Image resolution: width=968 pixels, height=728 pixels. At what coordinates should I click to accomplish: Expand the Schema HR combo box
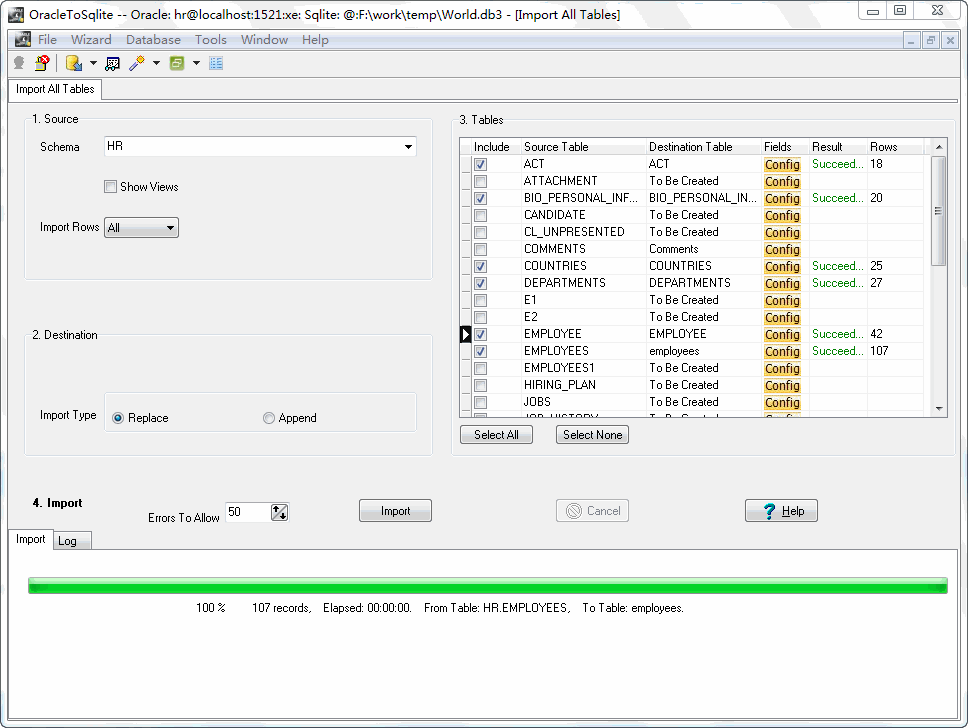click(408, 146)
